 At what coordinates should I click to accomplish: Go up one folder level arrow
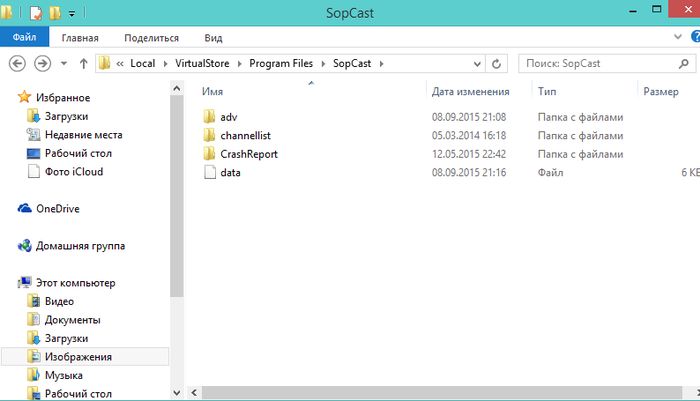point(82,63)
